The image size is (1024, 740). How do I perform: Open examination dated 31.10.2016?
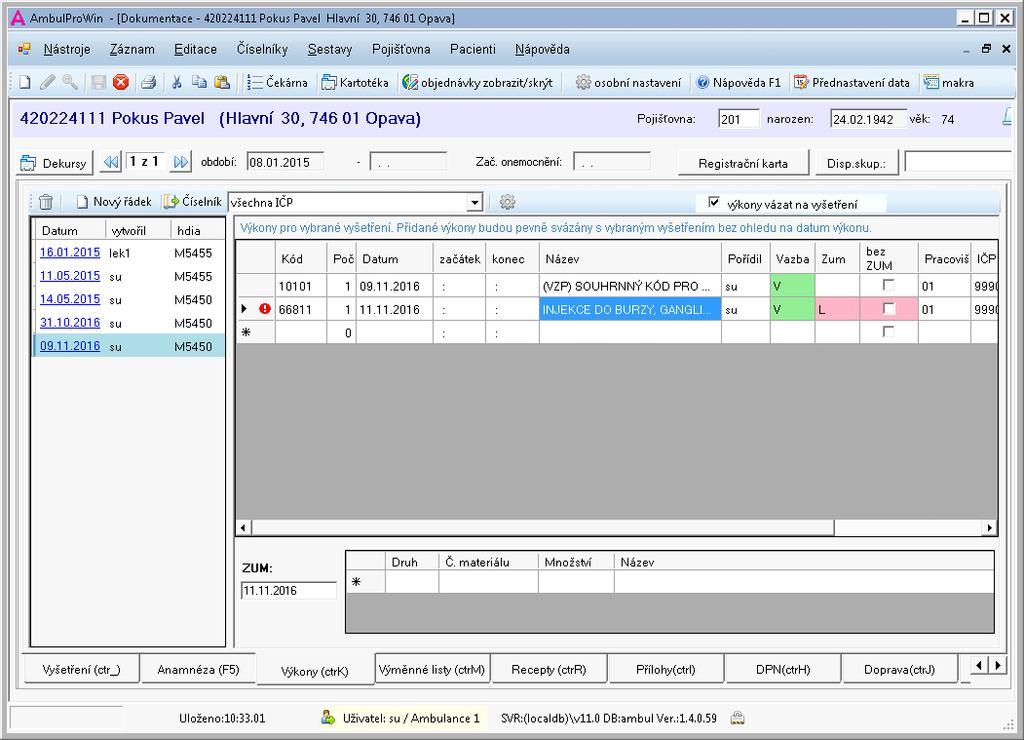pos(70,323)
